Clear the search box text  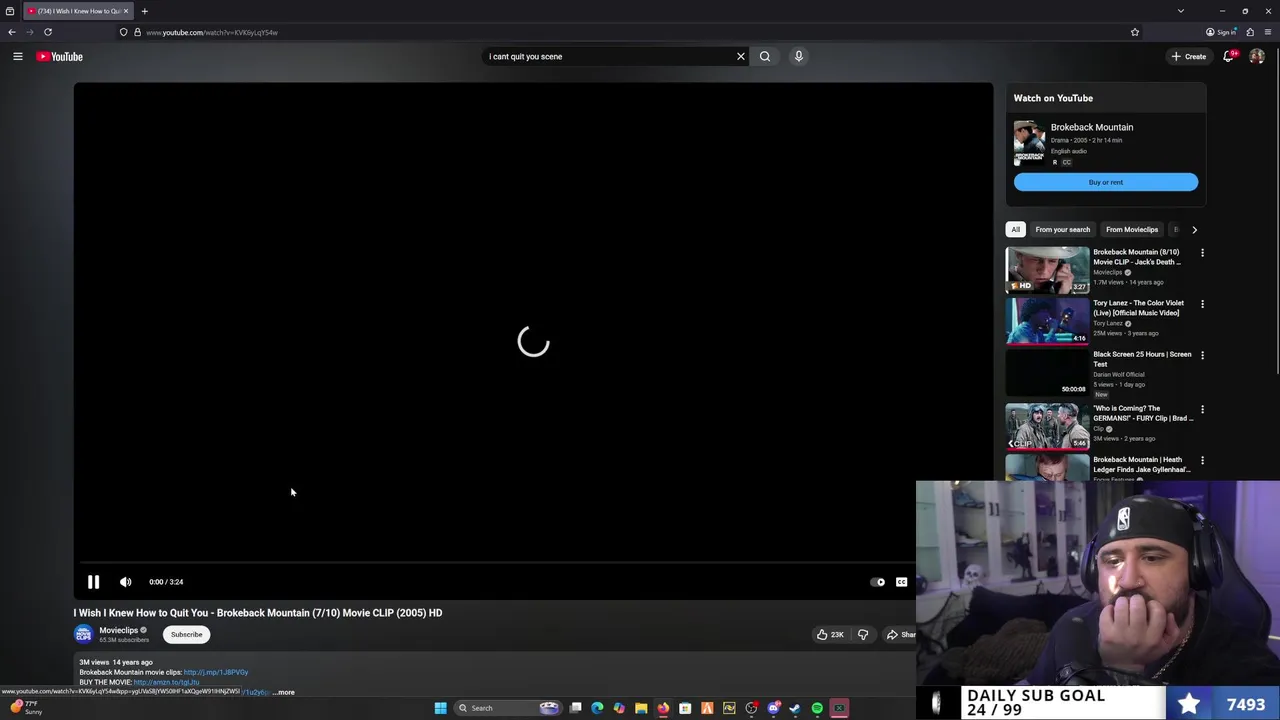(x=741, y=57)
